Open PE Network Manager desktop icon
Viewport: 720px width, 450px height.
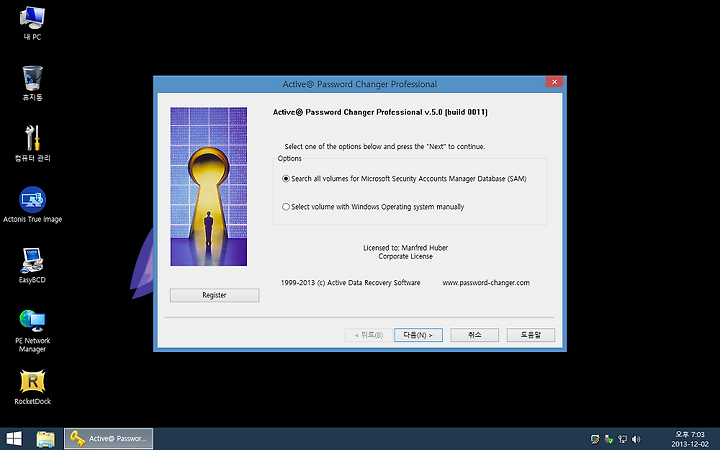point(32,331)
